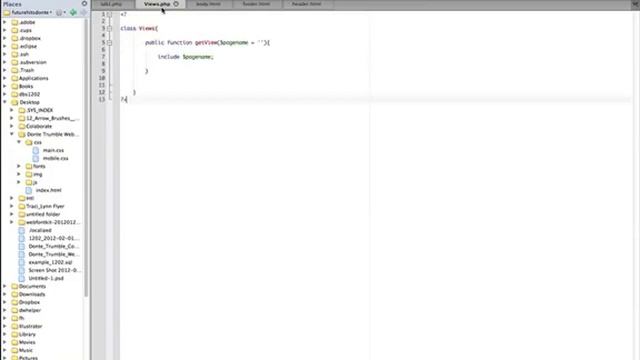The width and height of the screenshot is (640, 360).
Task: Open the Places gear options menu
Action: (60, 13)
